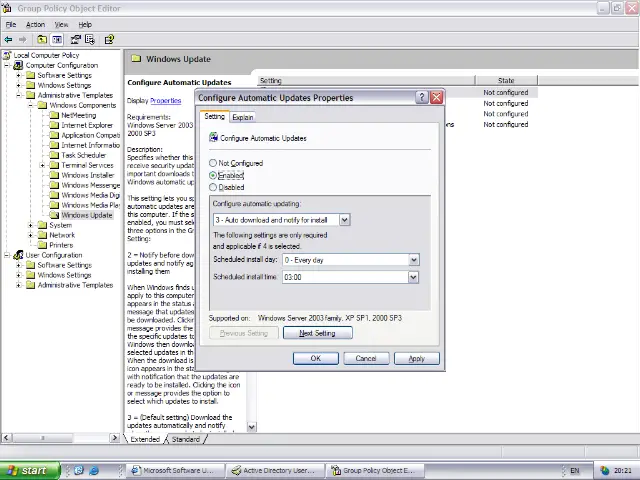Collapse the Administrative Templates node under Computer Configuration
Image resolution: width=640 pixels, height=480 pixels.
19,96
